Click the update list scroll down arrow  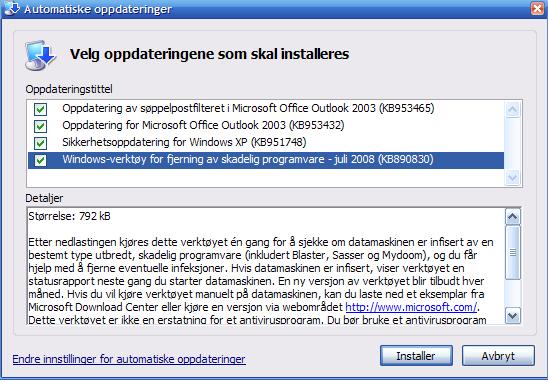click(x=513, y=178)
